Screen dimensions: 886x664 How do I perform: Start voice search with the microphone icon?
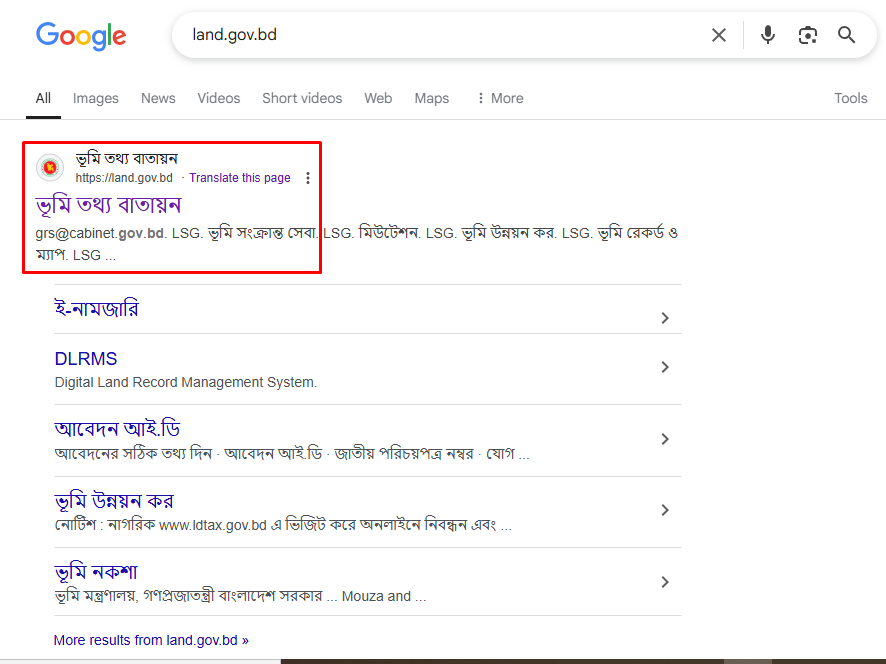coord(767,35)
